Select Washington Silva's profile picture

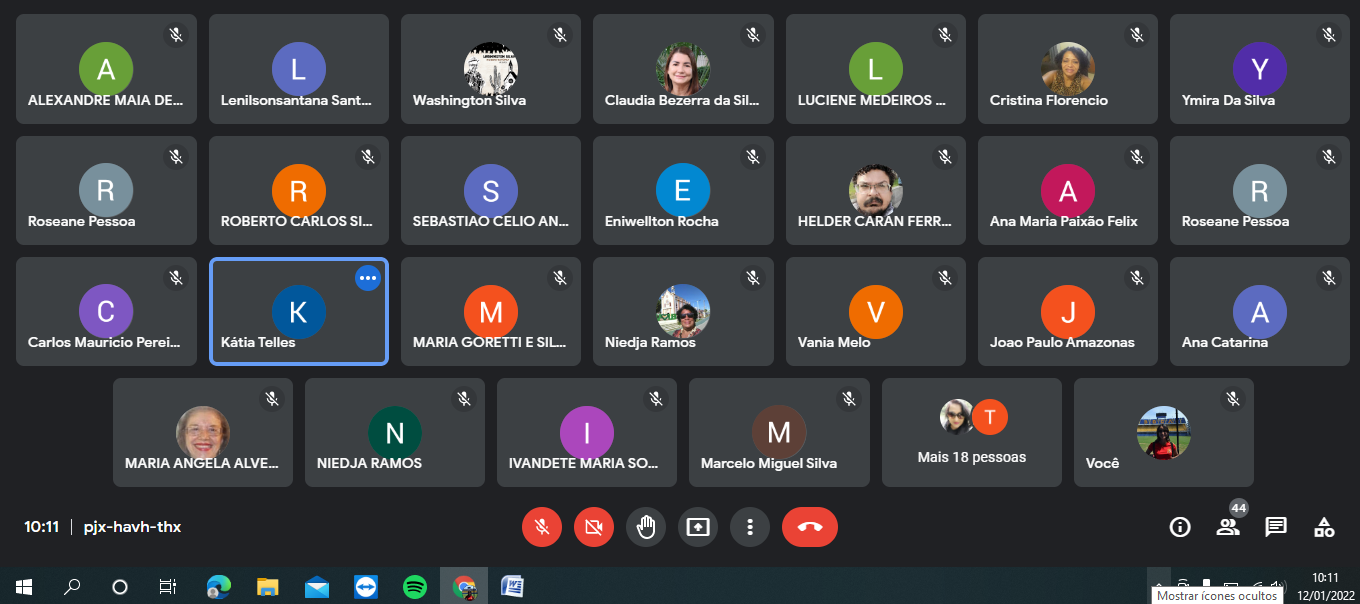click(491, 69)
